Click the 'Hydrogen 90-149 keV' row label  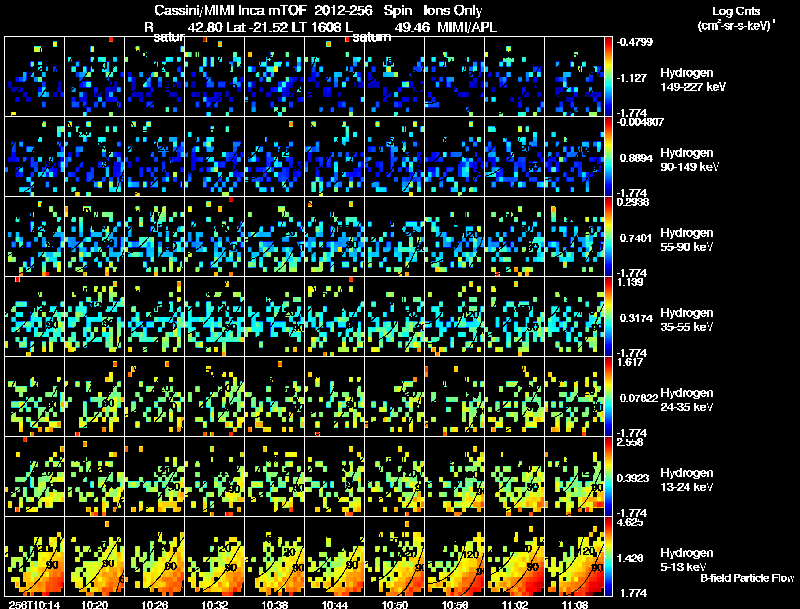tap(689, 160)
